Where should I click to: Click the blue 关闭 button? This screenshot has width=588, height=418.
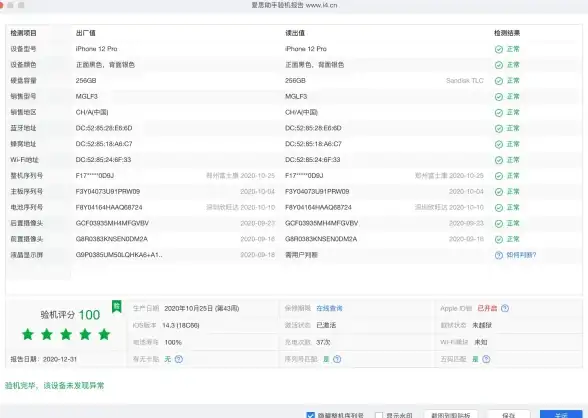(561, 415)
